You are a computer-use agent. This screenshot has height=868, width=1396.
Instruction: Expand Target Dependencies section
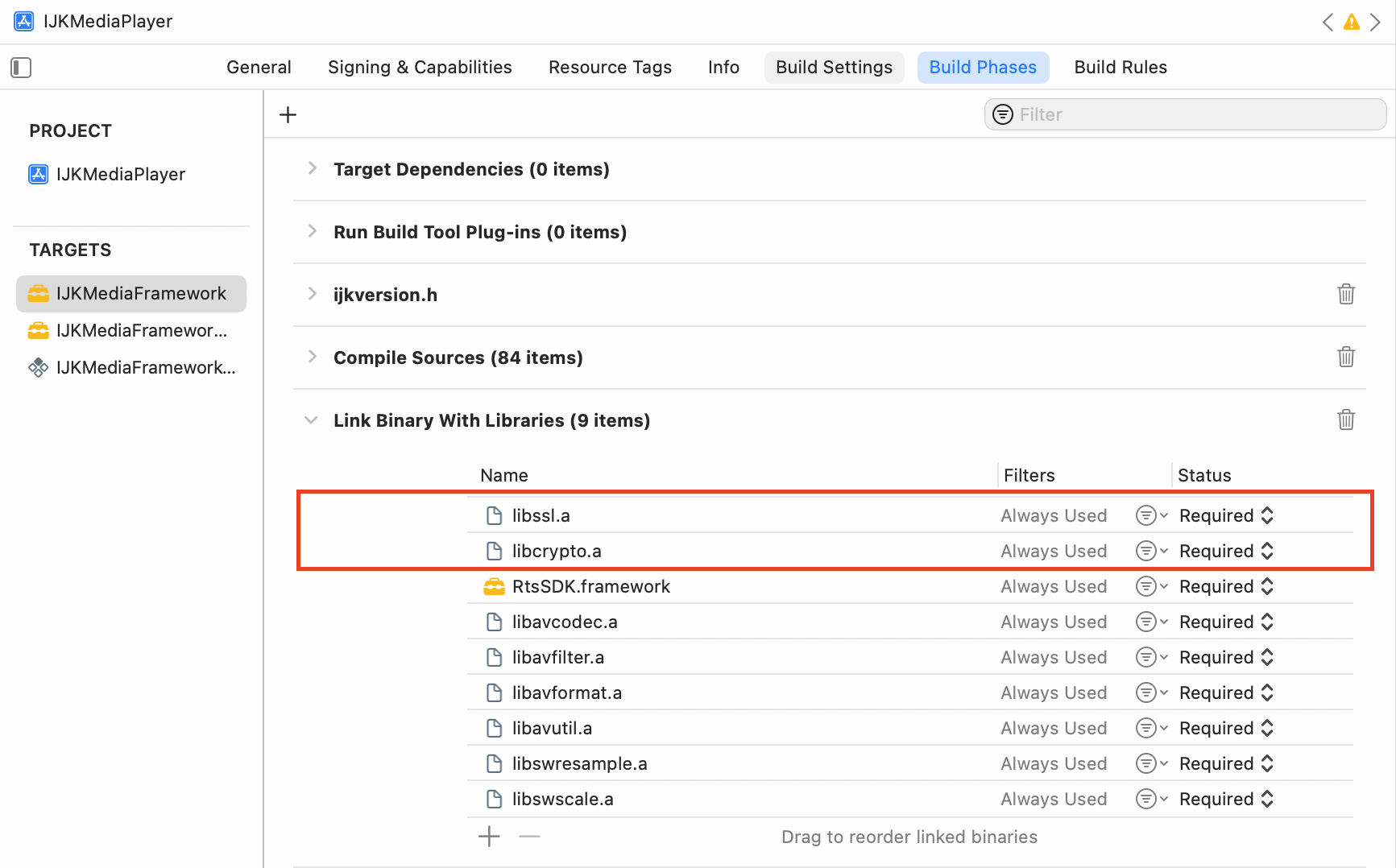click(x=312, y=168)
